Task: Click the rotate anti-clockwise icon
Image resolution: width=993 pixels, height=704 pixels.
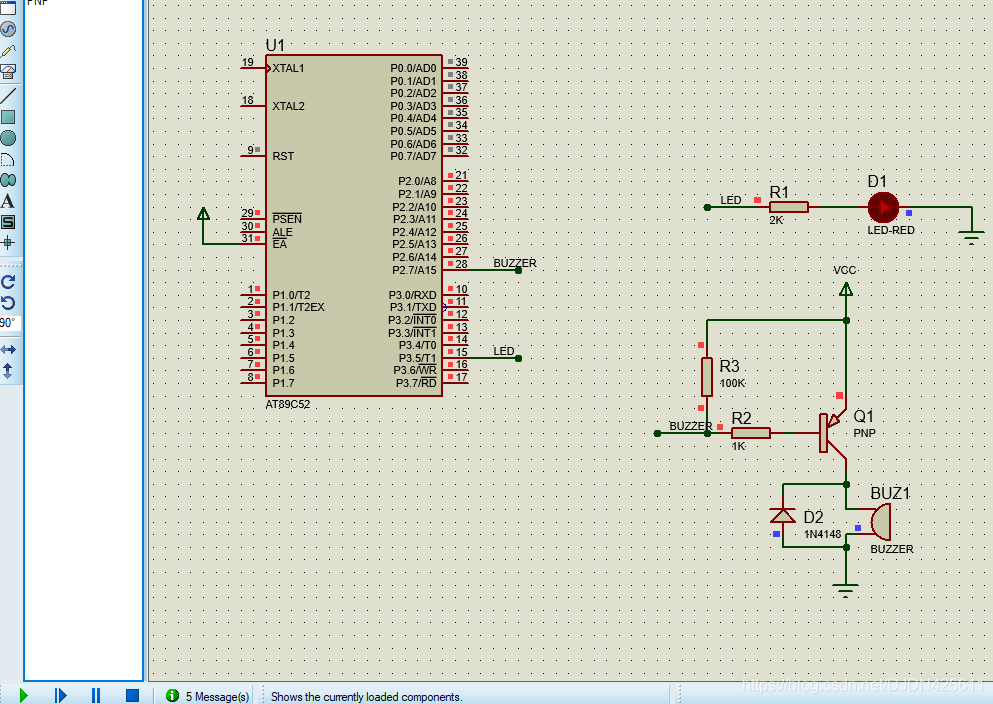Action: [8, 303]
